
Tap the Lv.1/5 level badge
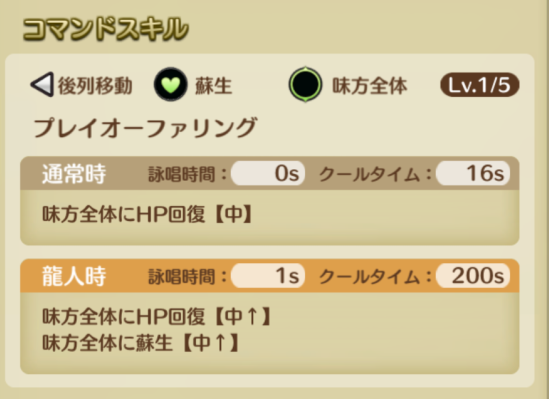(x=480, y=85)
